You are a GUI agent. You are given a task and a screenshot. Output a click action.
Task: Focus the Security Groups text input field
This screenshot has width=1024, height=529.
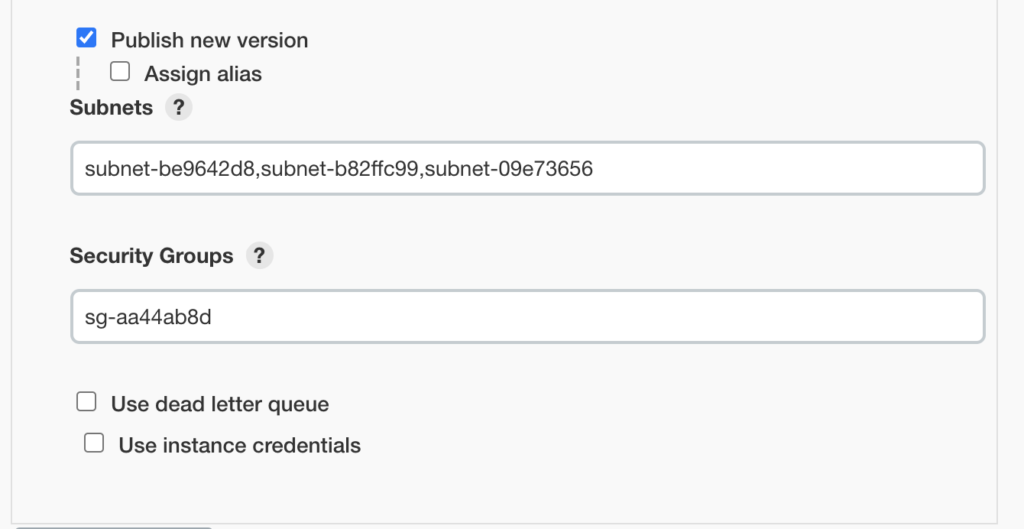(527, 317)
